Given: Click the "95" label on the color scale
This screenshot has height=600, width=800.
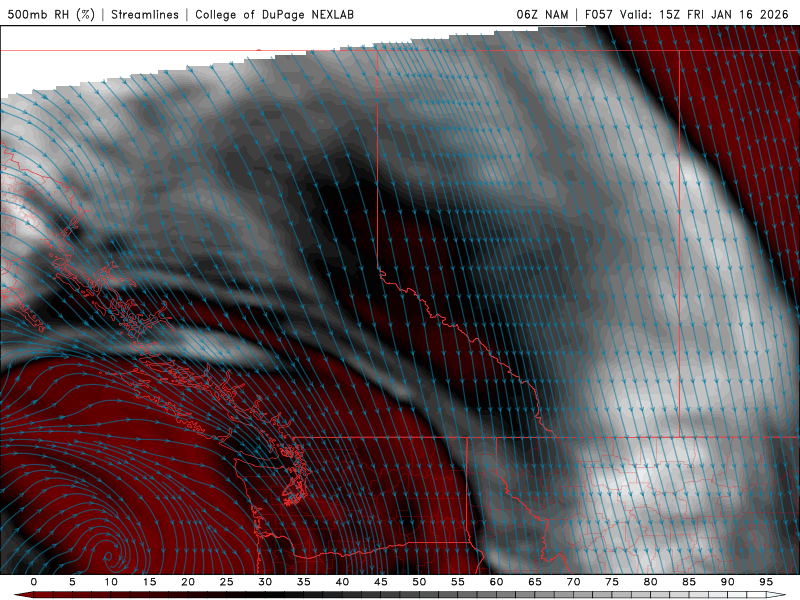Looking at the screenshot, I should point(766,582).
